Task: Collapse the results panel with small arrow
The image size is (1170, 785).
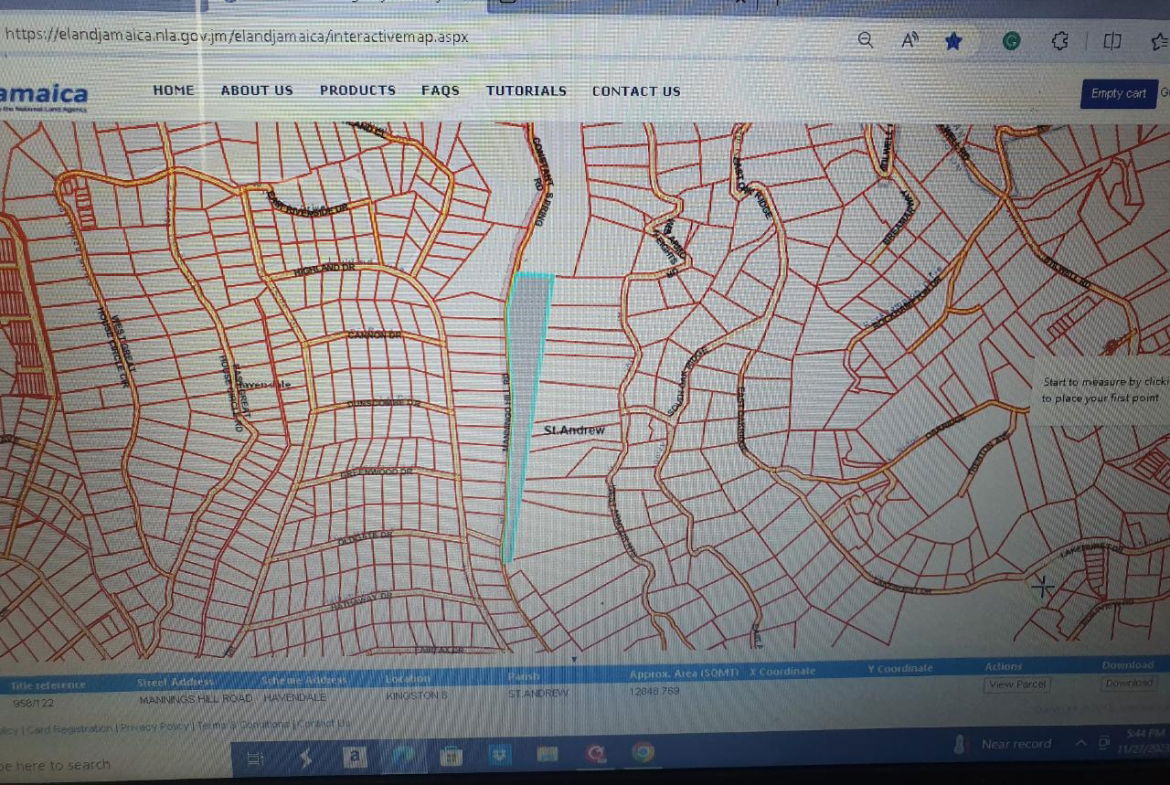Action: pyautogui.click(x=574, y=660)
